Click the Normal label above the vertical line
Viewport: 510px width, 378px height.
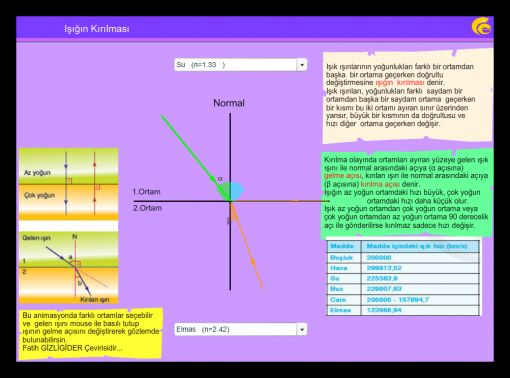click(x=229, y=103)
